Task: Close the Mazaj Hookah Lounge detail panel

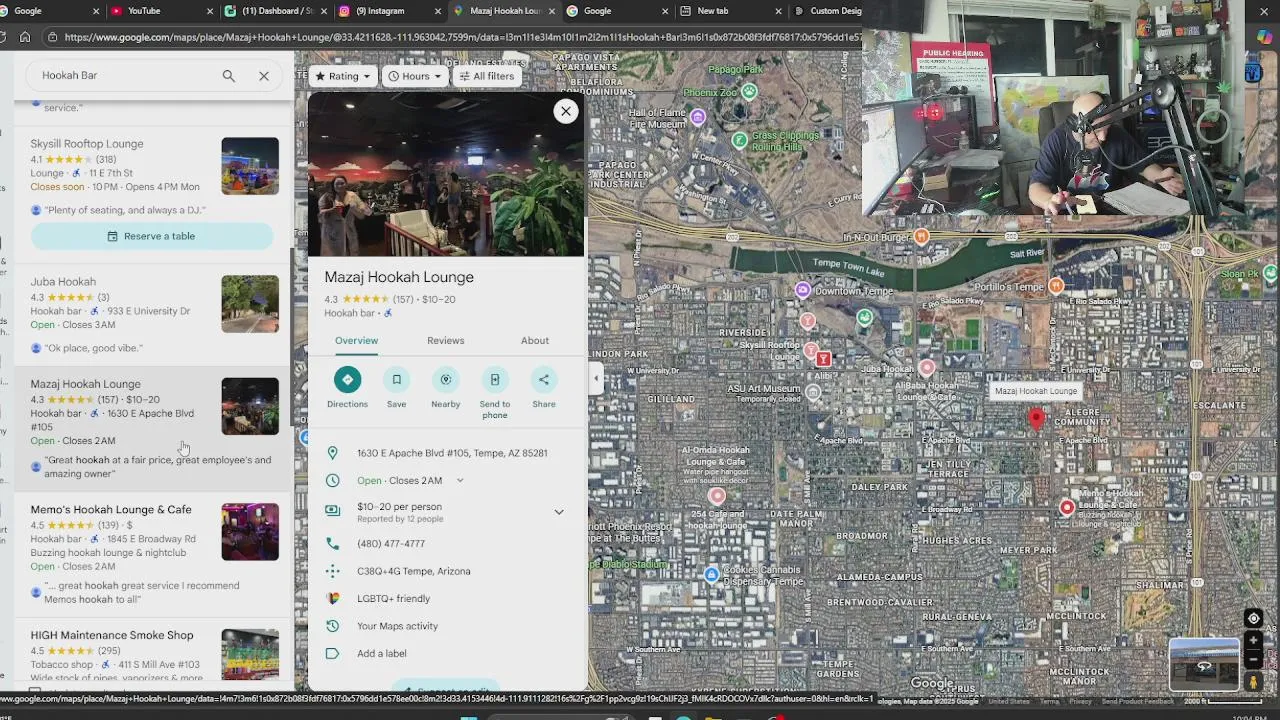Action: [x=566, y=111]
